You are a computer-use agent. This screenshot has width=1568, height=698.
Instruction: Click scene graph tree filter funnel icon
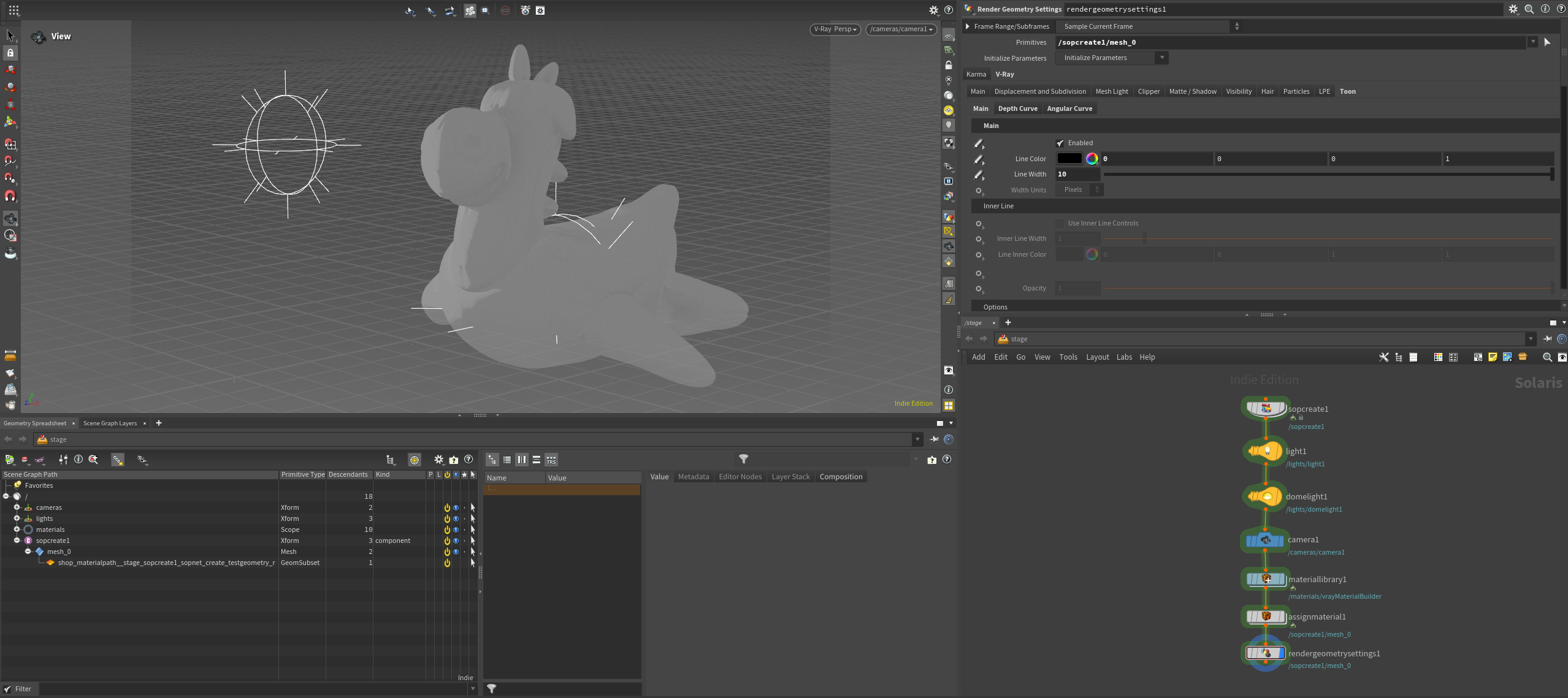(743, 459)
